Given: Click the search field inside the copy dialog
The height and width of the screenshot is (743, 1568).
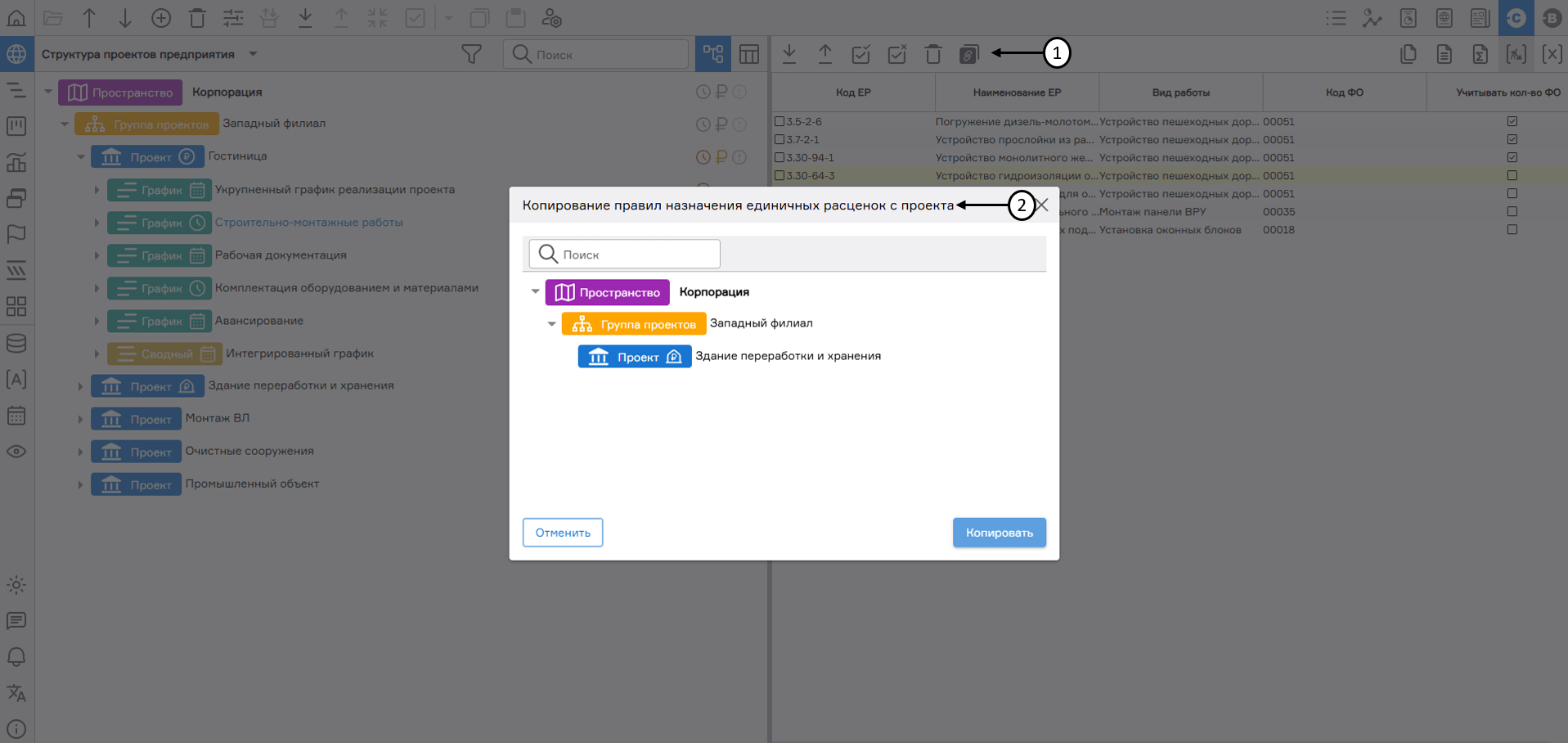Looking at the screenshot, I should click(x=624, y=254).
